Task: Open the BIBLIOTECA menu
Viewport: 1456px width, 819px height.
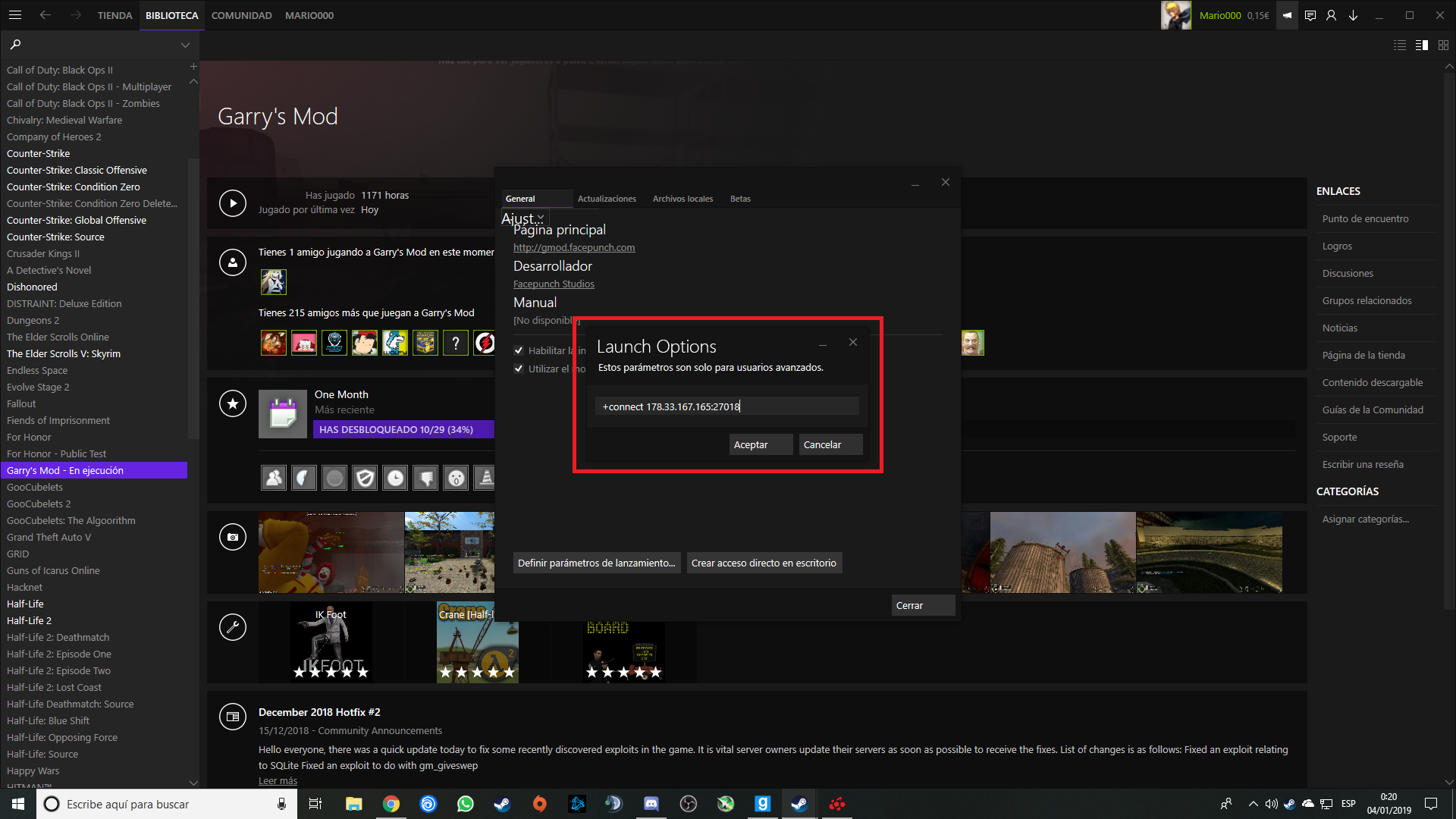Action: coord(171,15)
